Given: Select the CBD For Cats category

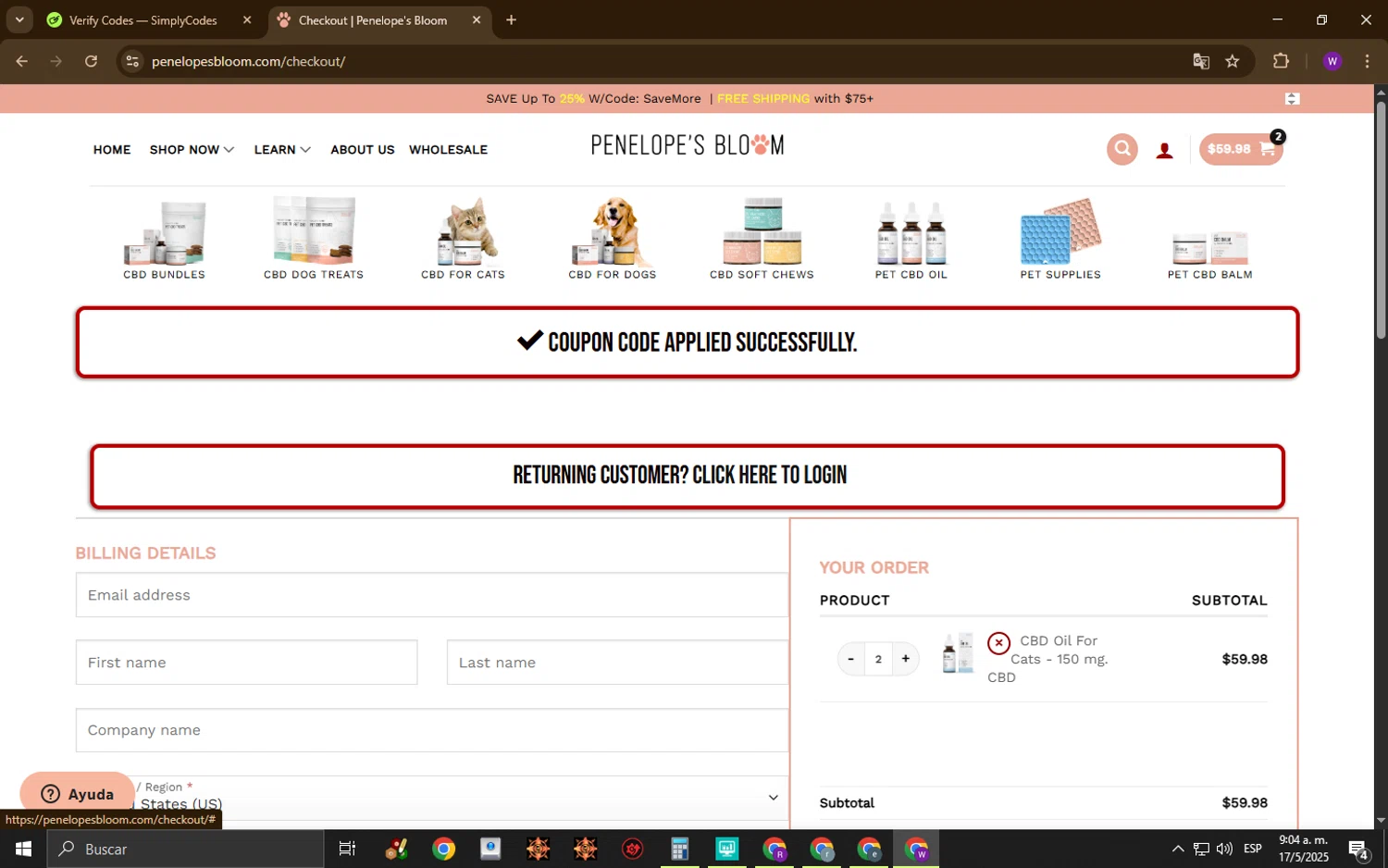Looking at the screenshot, I should pyautogui.click(x=463, y=239).
